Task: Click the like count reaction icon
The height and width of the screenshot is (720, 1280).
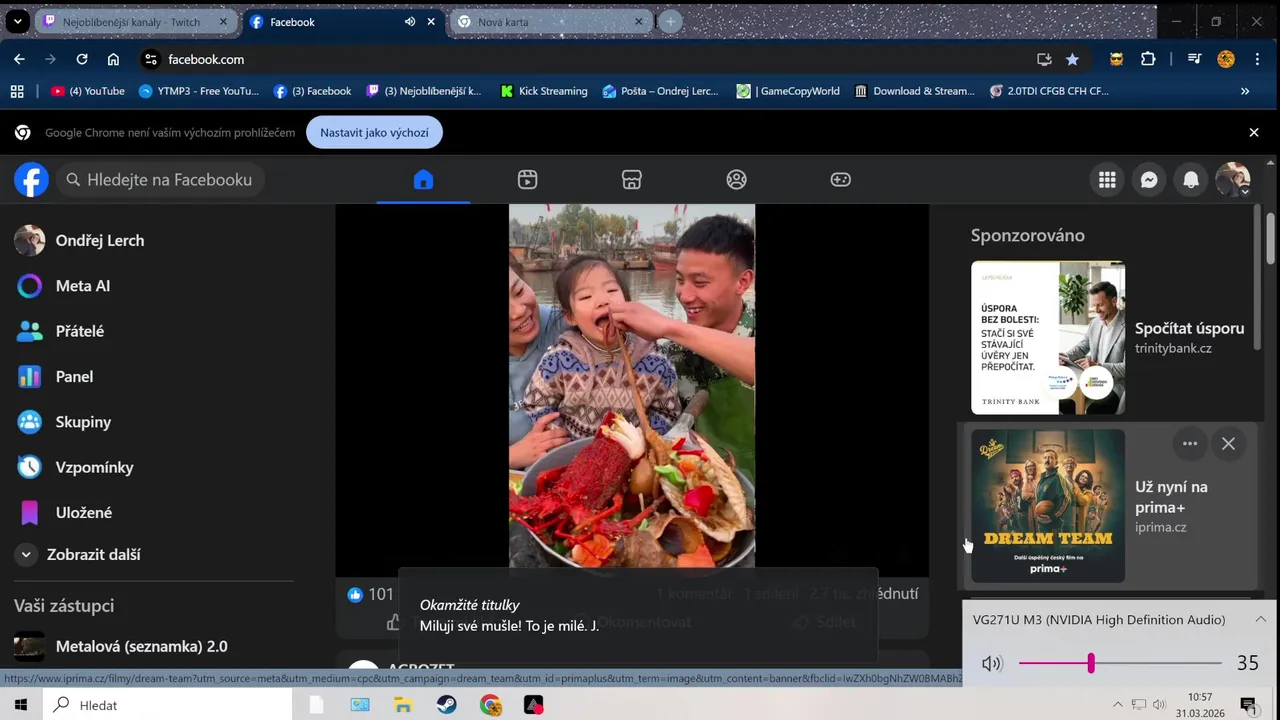Action: 355,594
